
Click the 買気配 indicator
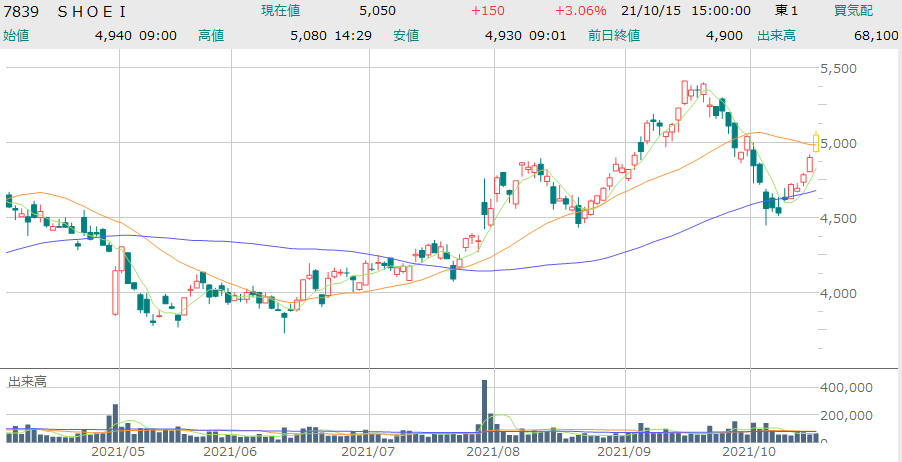click(854, 11)
